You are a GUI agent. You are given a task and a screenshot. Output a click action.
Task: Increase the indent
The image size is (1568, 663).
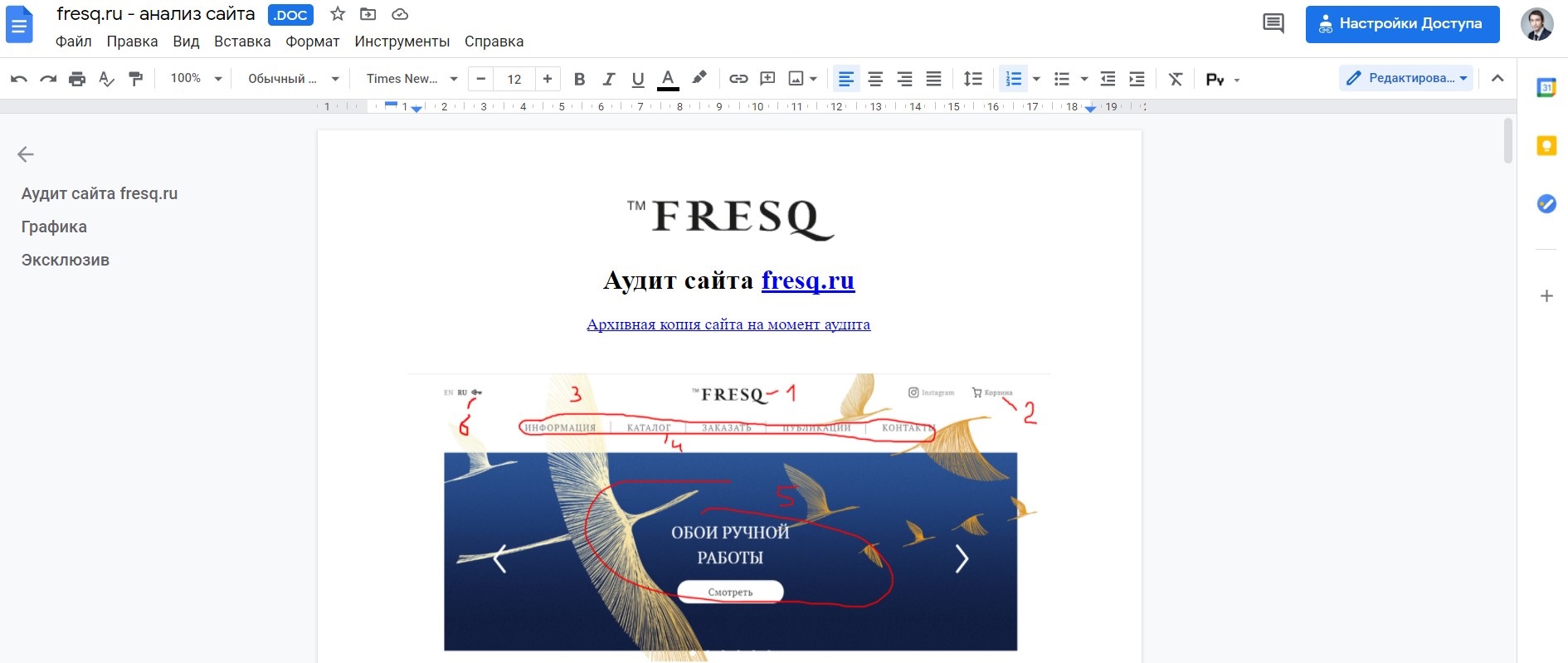(x=1137, y=79)
